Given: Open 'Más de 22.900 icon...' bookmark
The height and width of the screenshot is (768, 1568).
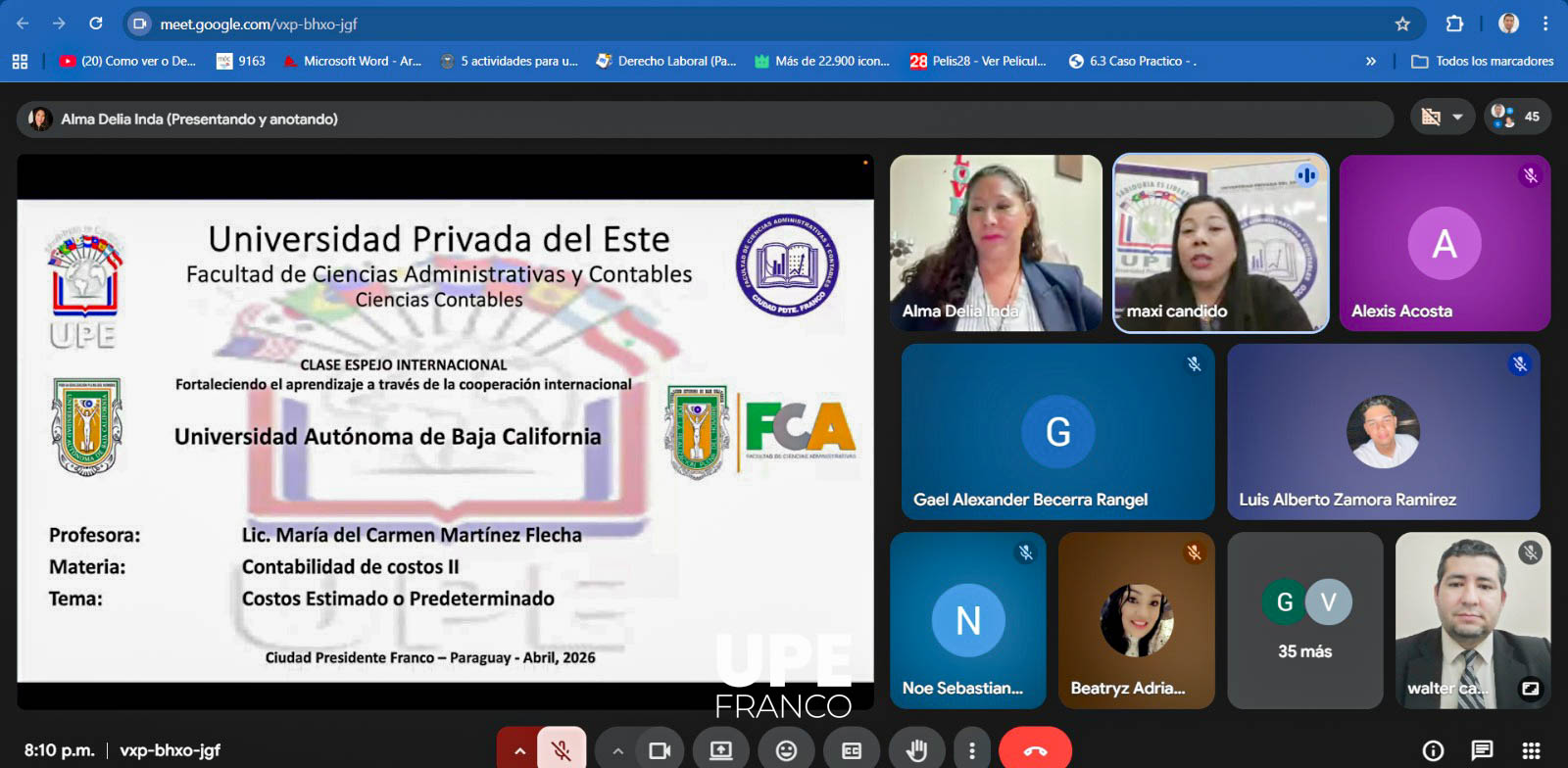Looking at the screenshot, I should coord(822,61).
